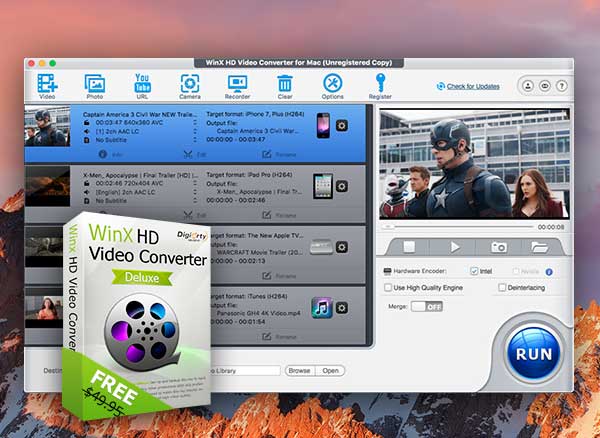Edit the Captain America video

click(x=195, y=155)
